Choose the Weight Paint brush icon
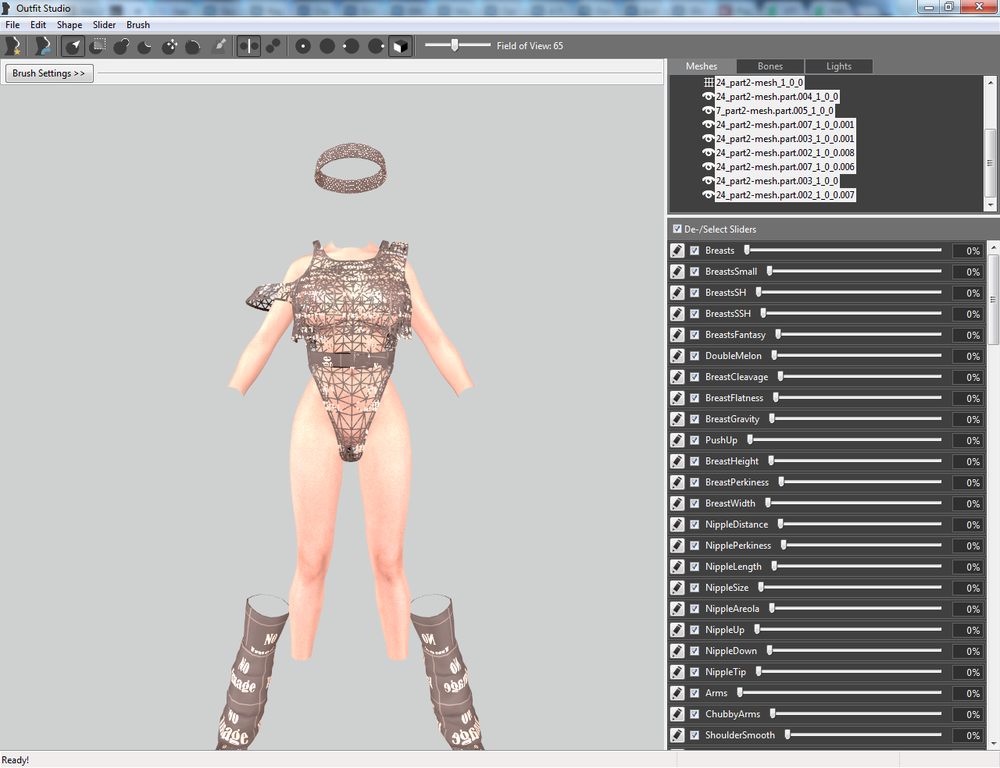Viewport: 1000px width, 768px height. tap(219, 46)
